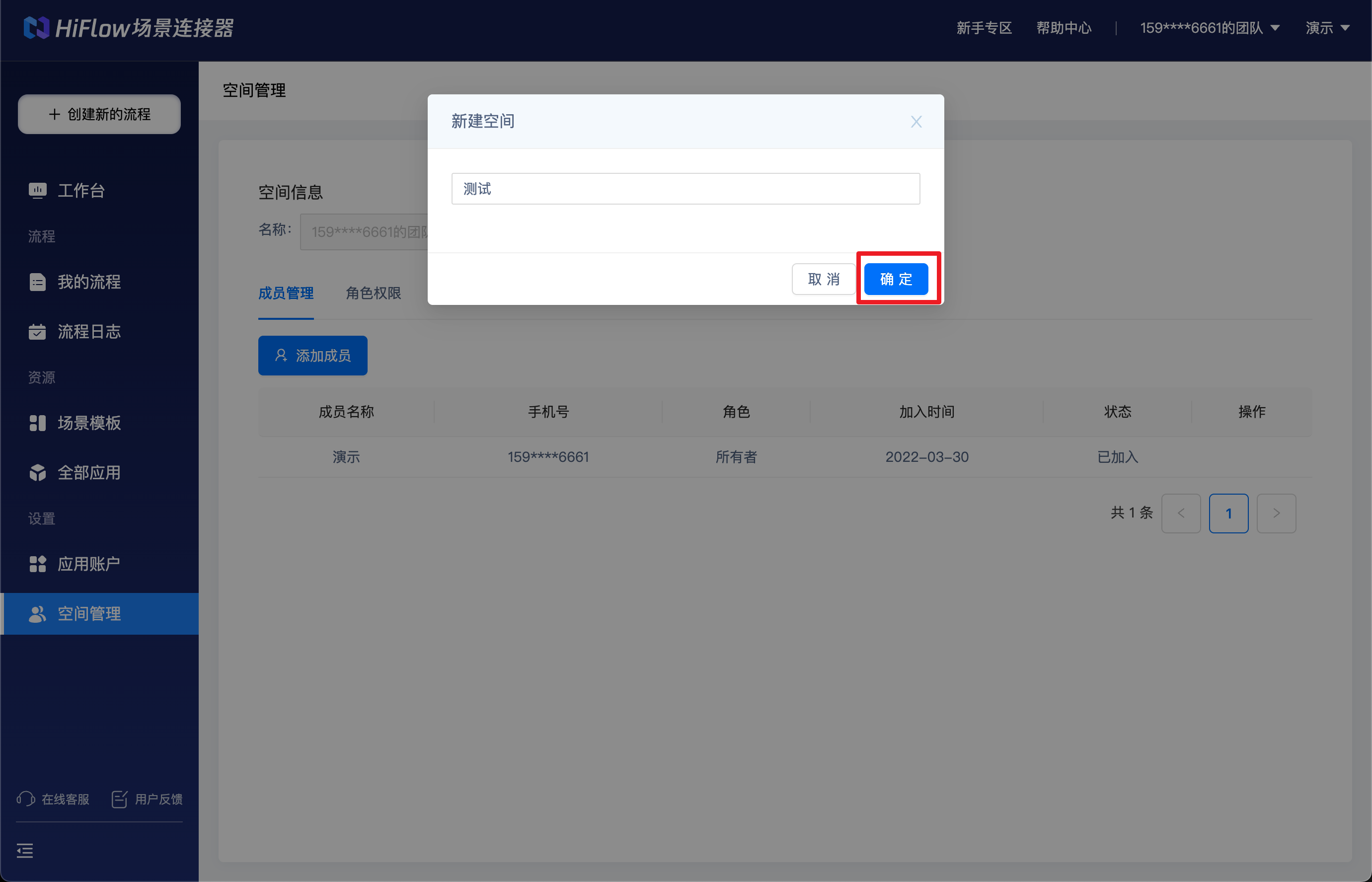Confirm with the 确定 button

tap(896, 279)
